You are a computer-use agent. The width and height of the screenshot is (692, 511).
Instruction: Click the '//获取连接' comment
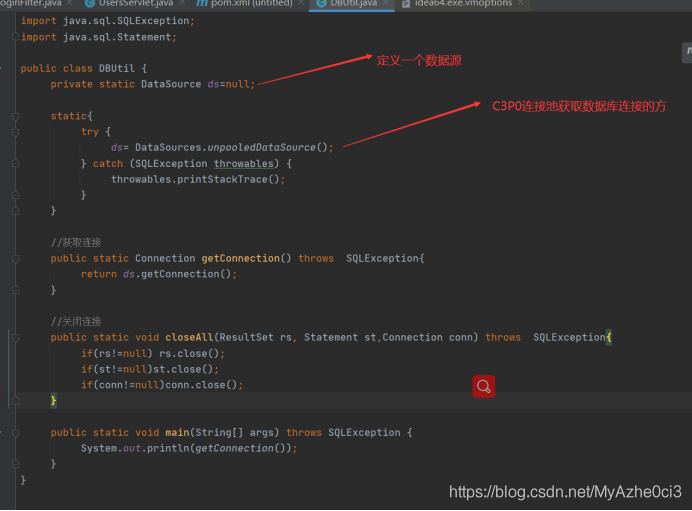click(x=76, y=242)
